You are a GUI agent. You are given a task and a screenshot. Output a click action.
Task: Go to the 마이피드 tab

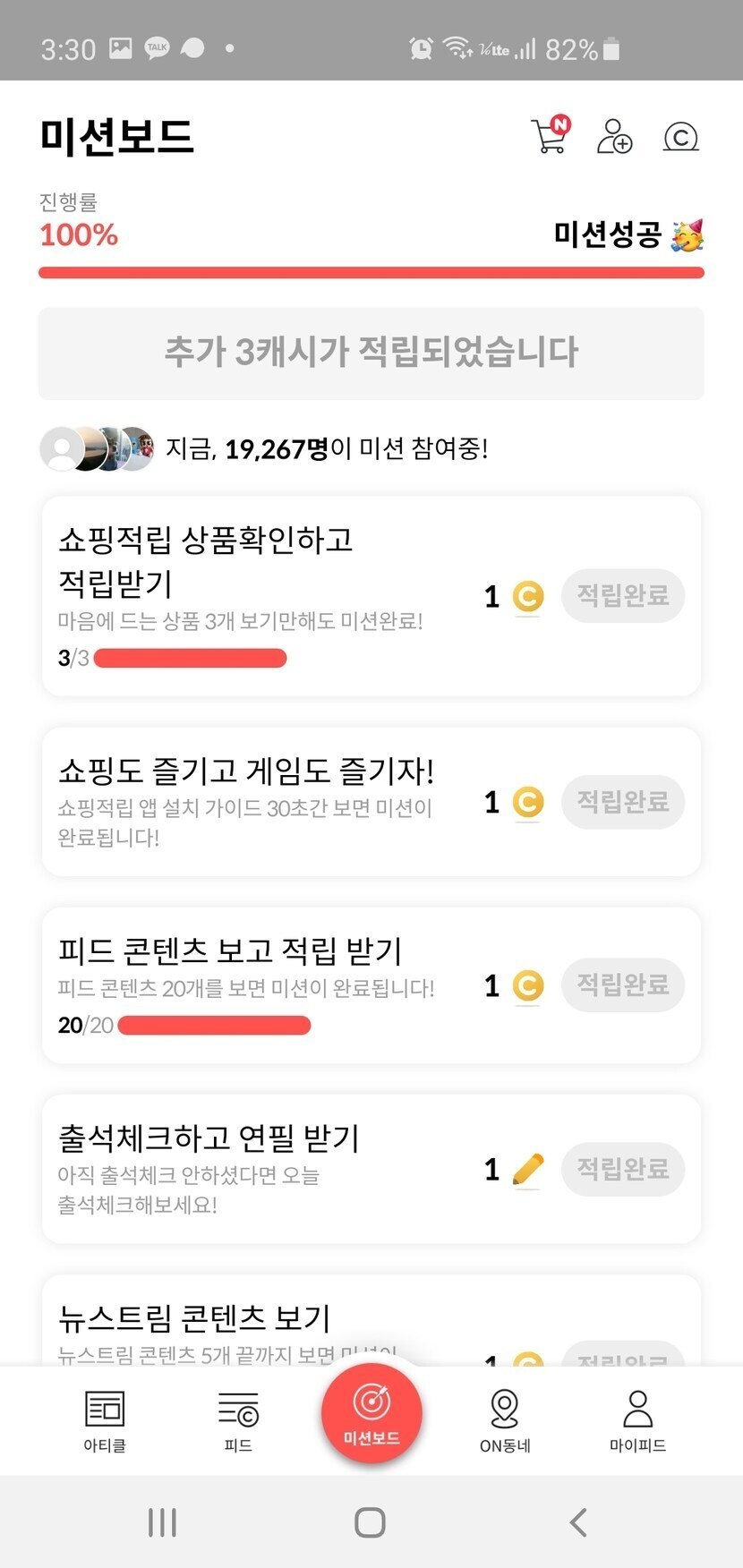click(637, 1420)
